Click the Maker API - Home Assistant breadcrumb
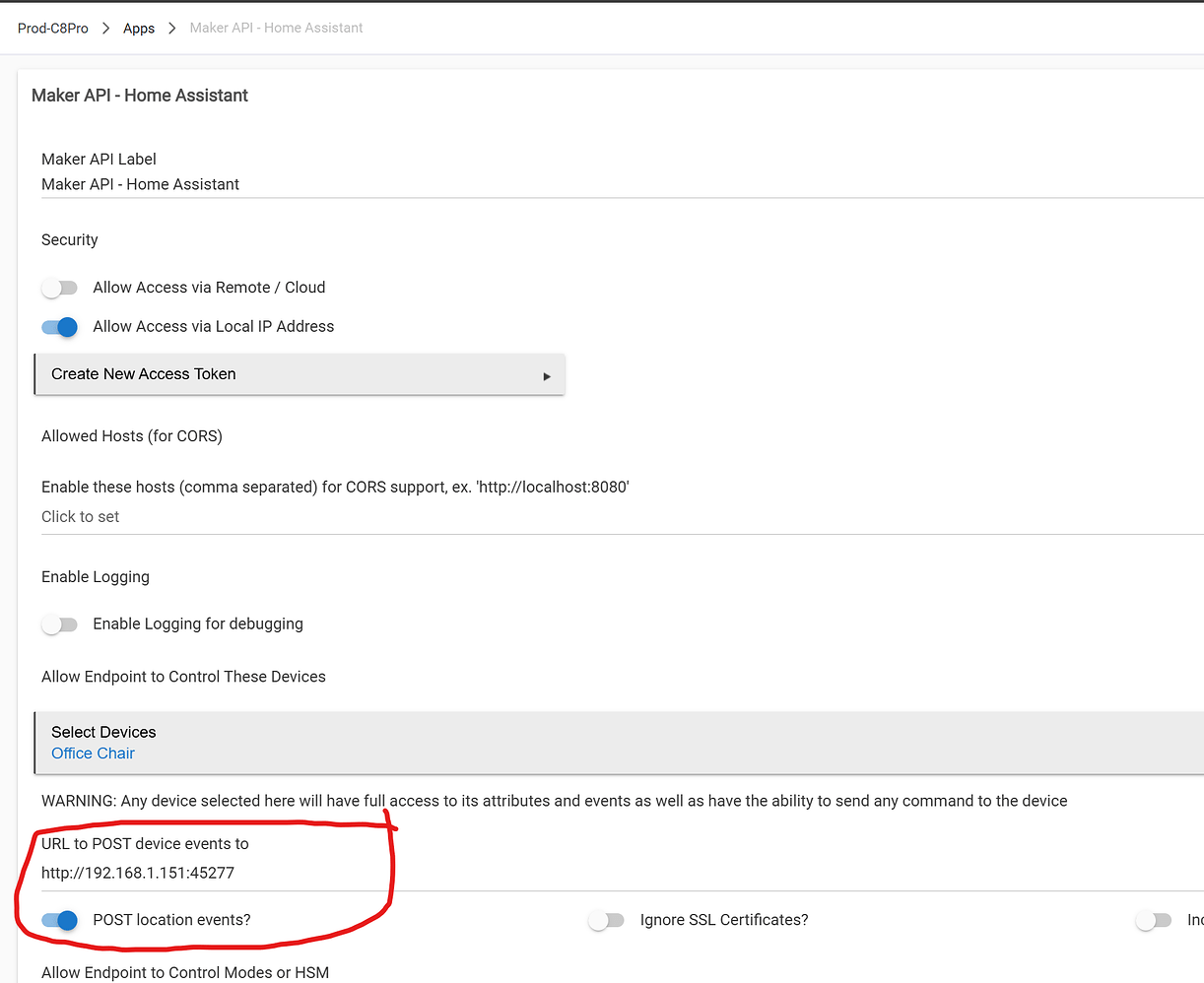 [x=275, y=28]
